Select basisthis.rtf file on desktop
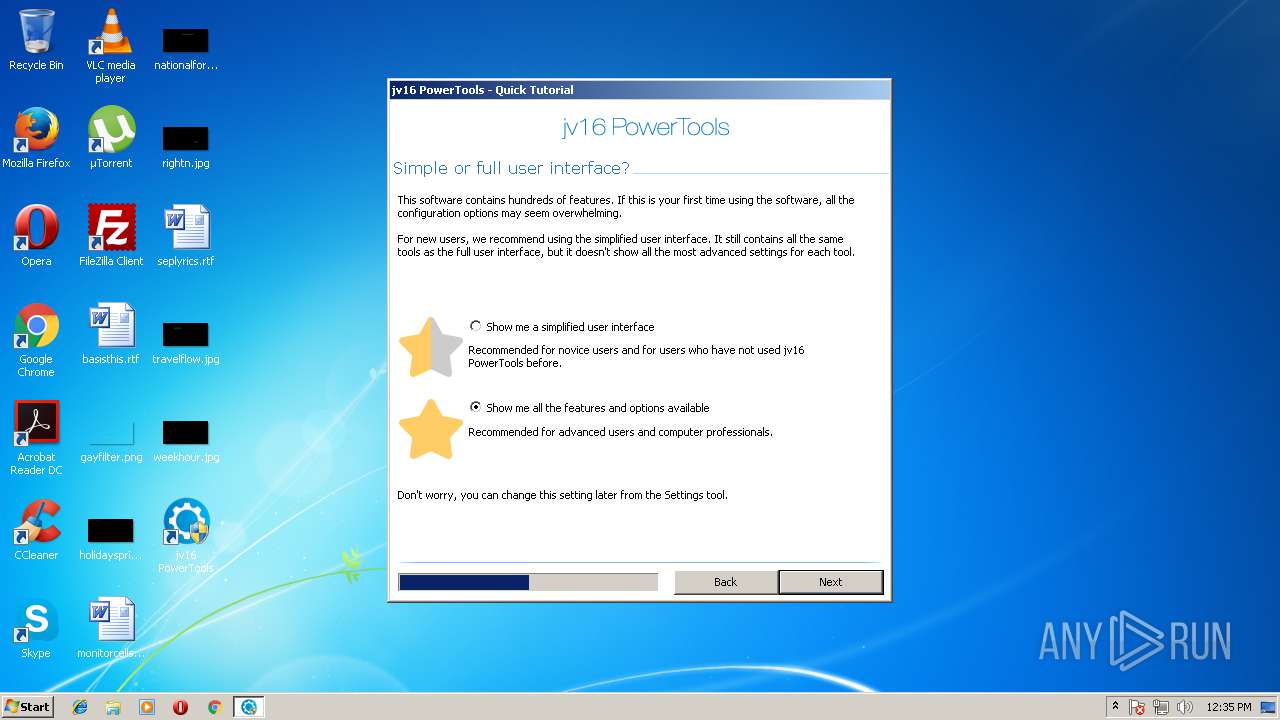The height and width of the screenshot is (720, 1280). [x=111, y=335]
